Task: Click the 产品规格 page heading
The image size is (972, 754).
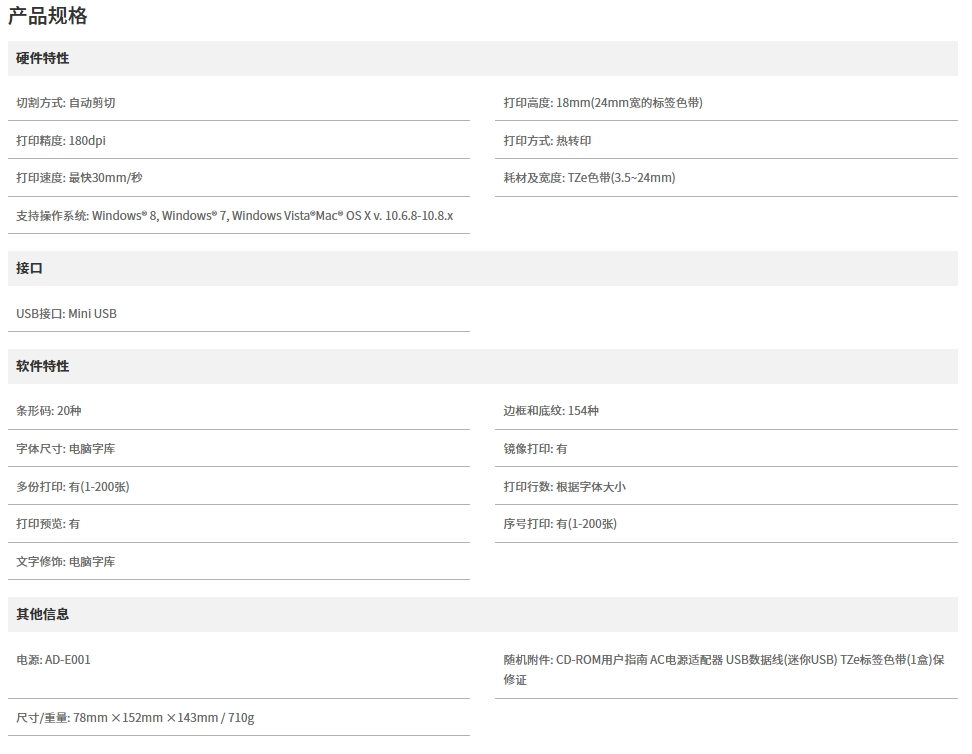Action: (x=48, y=16)
